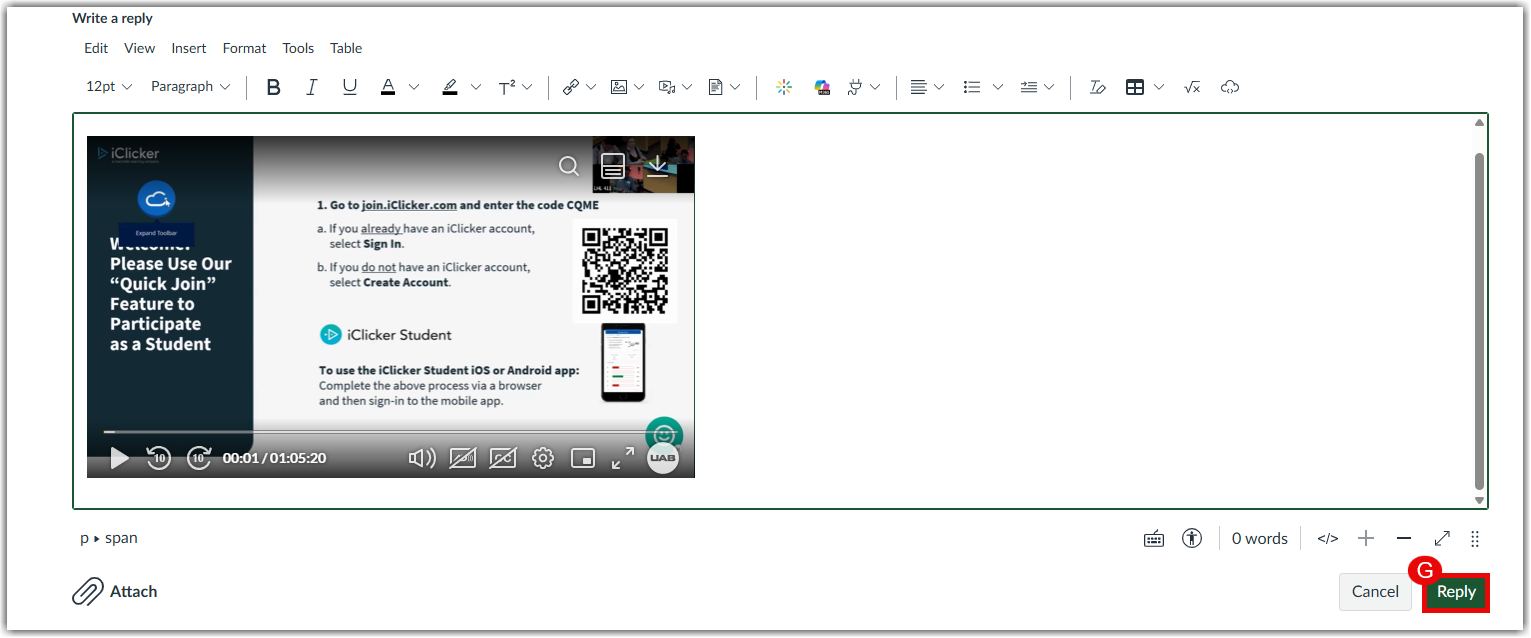Click the blue Expand Toolbar cloud button
Viewport: 1531px width, 638px height.
[x=156, y=199]
